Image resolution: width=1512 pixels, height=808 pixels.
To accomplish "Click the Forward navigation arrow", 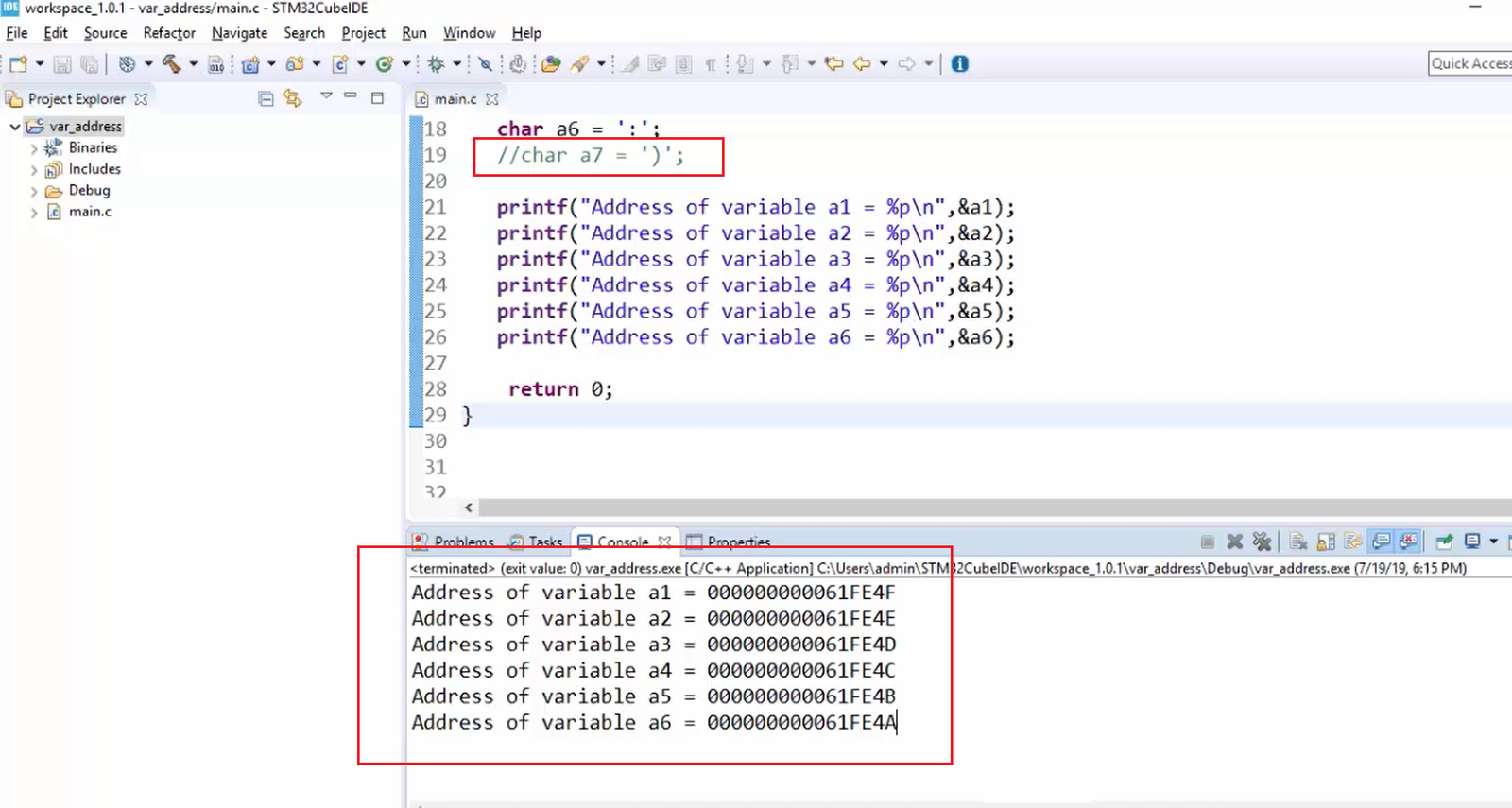I will coord(907,64).
